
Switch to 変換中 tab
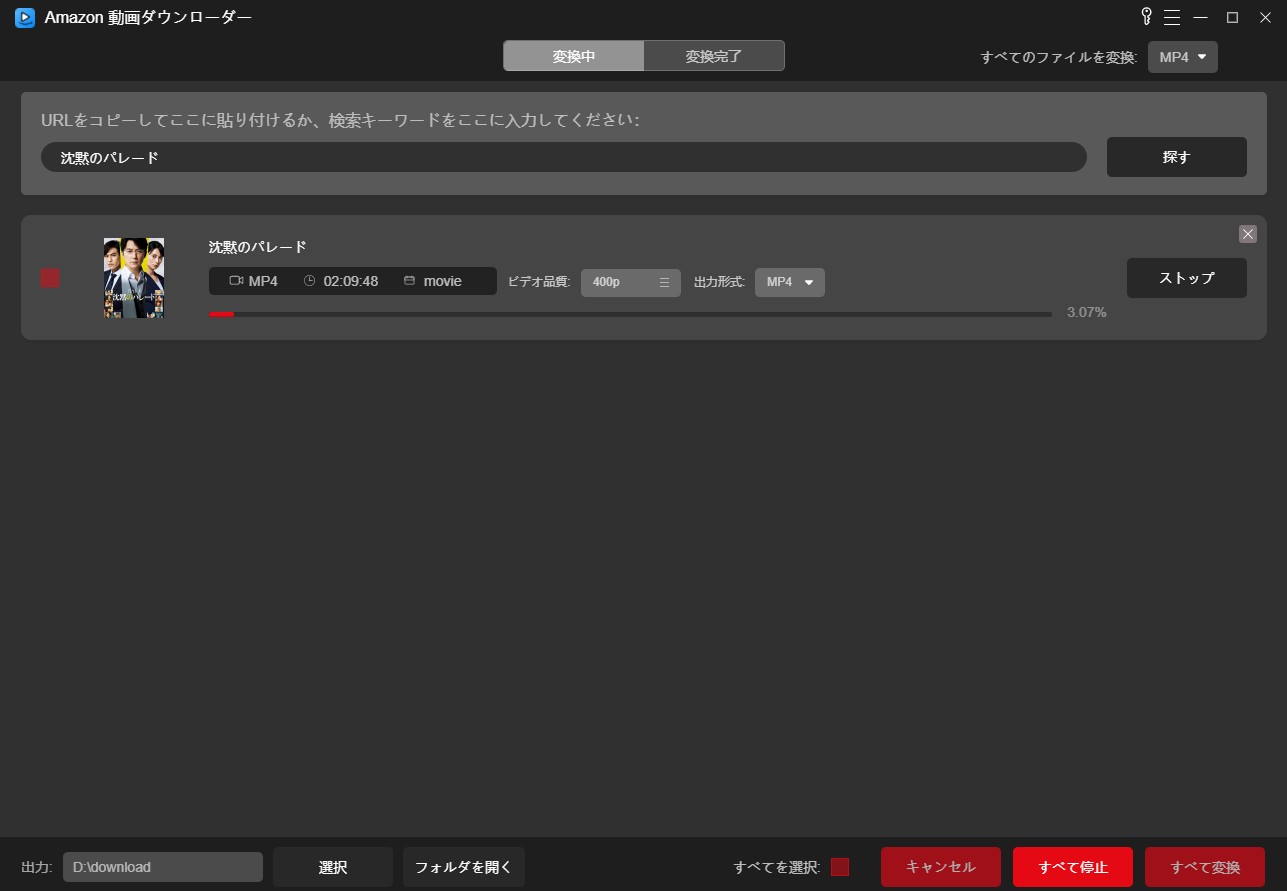[x=573, y=56]
